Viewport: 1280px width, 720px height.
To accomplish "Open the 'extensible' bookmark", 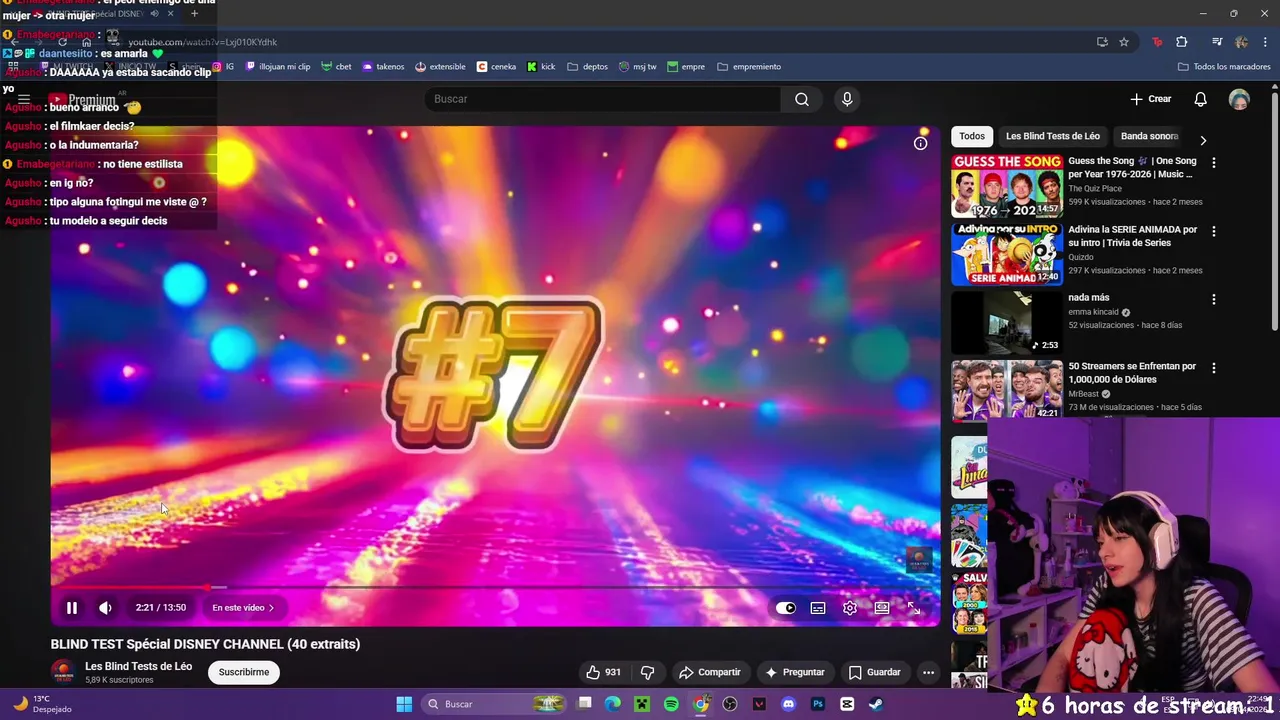I will pyautogui.click(x=440, y=67).
